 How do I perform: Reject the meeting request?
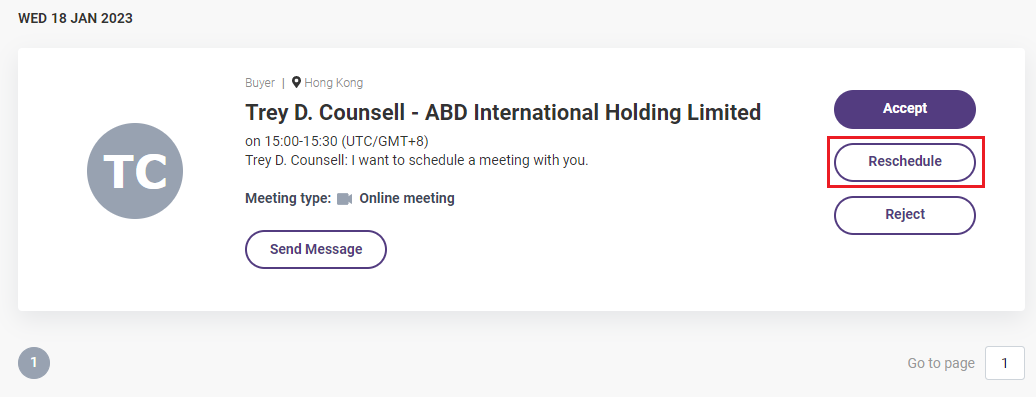pyautogui.click(x=905, y=215)
